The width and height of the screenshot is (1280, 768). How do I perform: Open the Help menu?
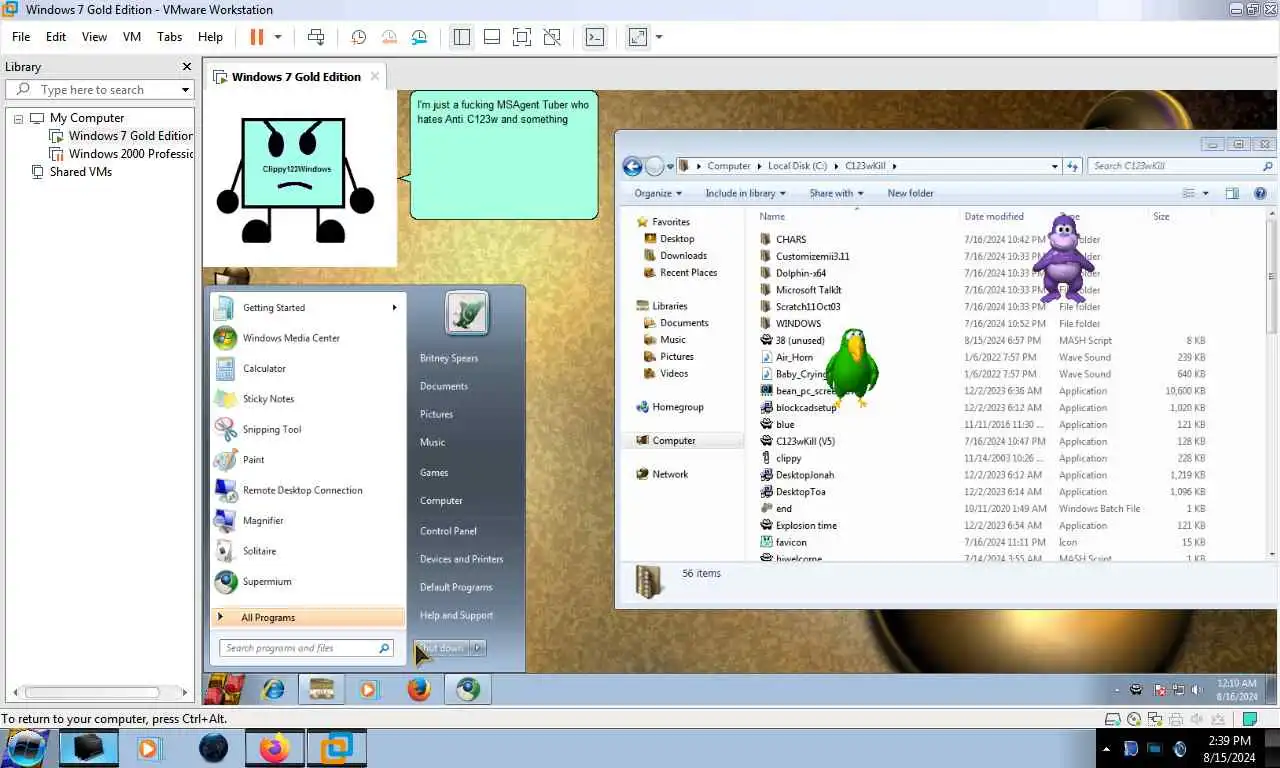tap(210, 37)
